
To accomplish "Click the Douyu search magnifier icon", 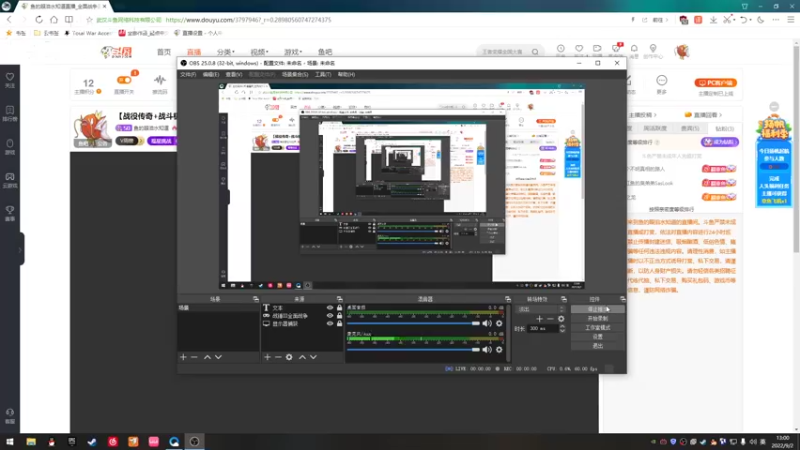I will point(535,52).
